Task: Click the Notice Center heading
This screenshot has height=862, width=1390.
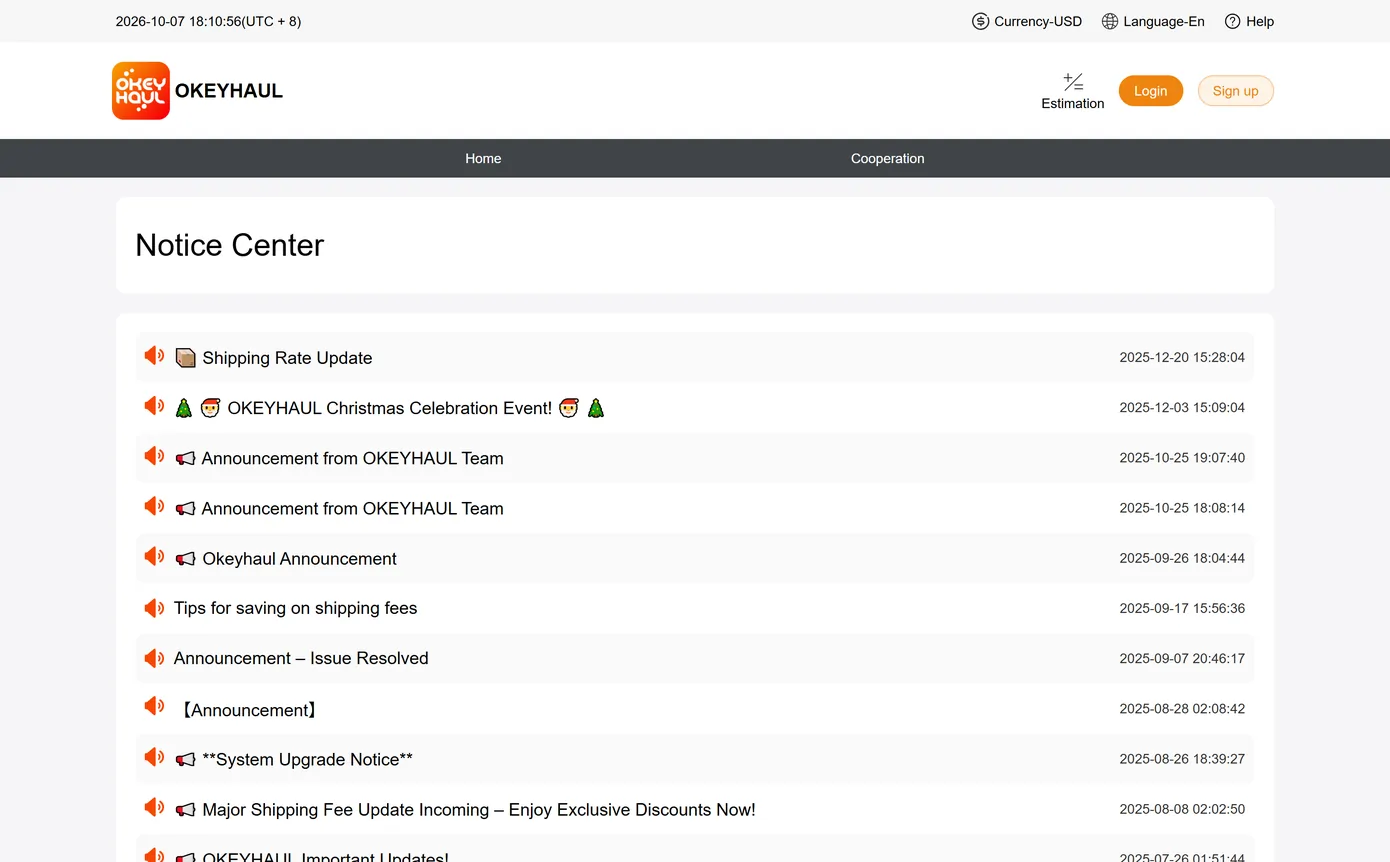Action: click(x=230, y=245)
